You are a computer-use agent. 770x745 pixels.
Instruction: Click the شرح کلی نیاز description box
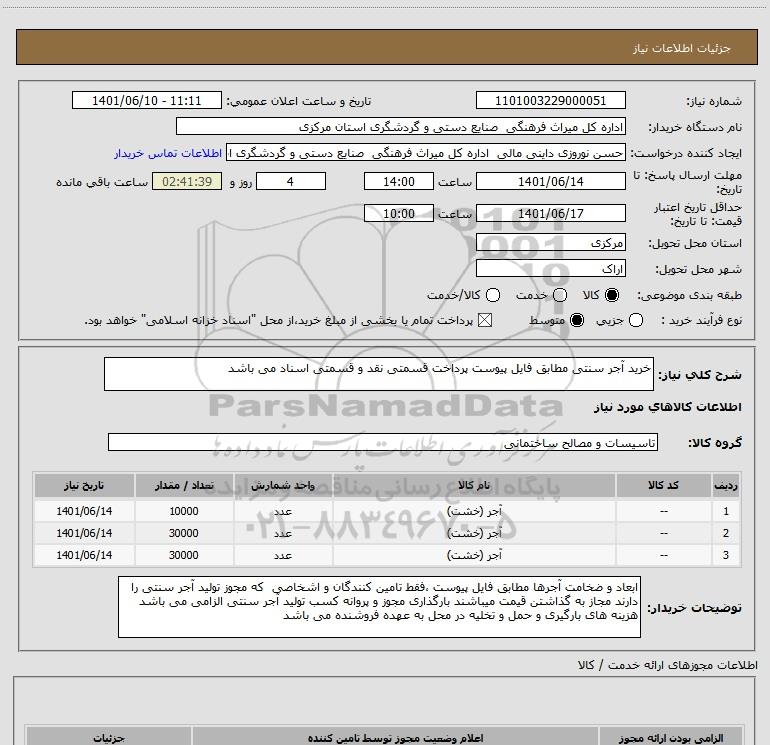379,374
